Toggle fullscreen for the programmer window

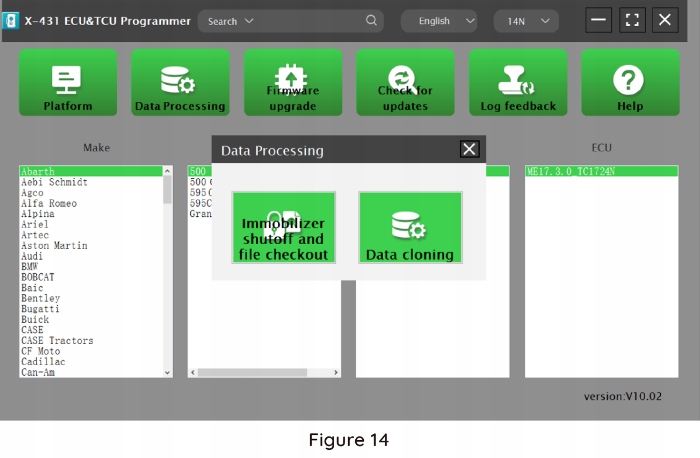pos(632,20)
